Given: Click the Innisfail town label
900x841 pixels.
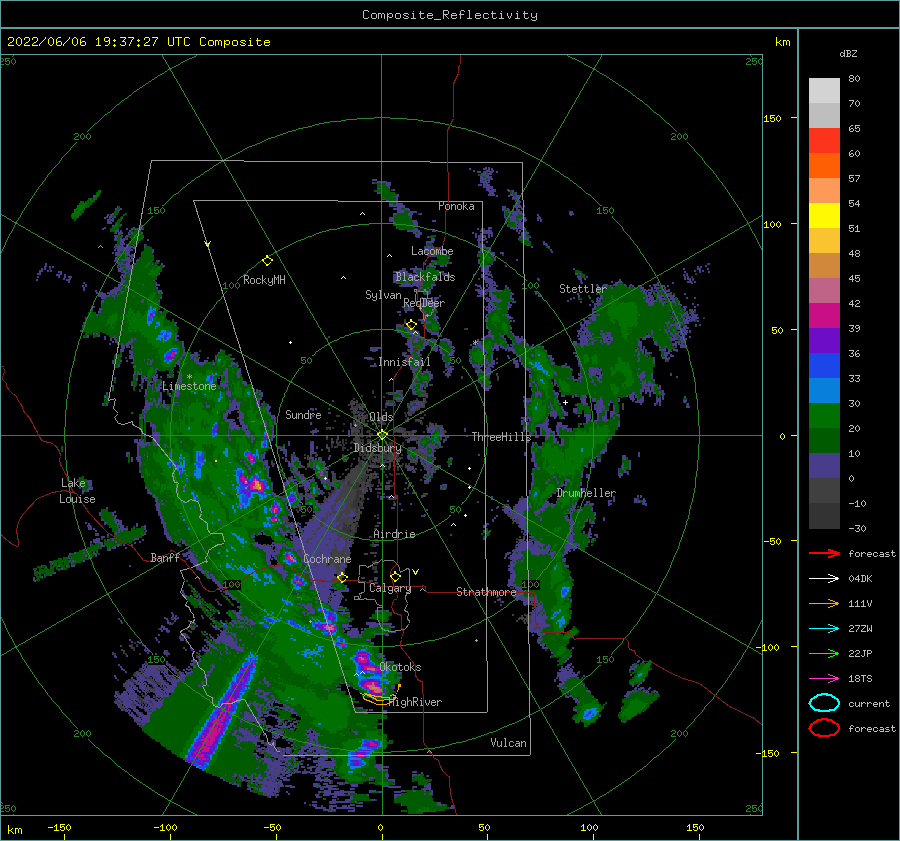Looking at the screenshot, I should (x=404, y=362).
